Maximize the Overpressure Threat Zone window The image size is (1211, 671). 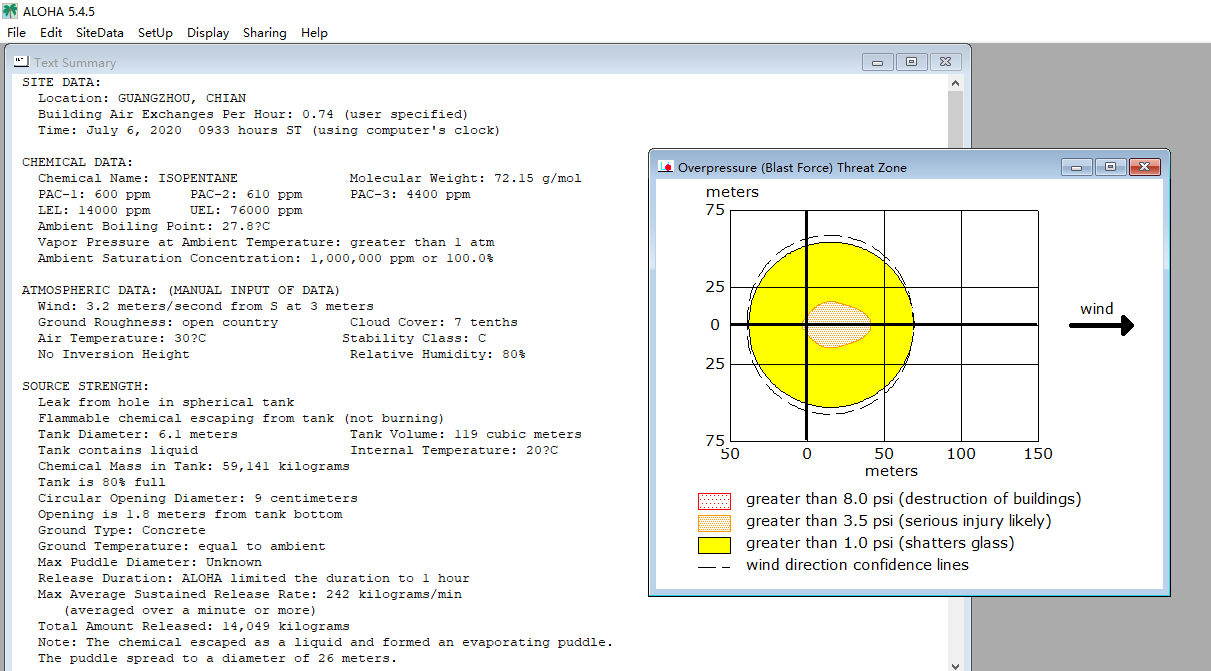[1110, 167]
